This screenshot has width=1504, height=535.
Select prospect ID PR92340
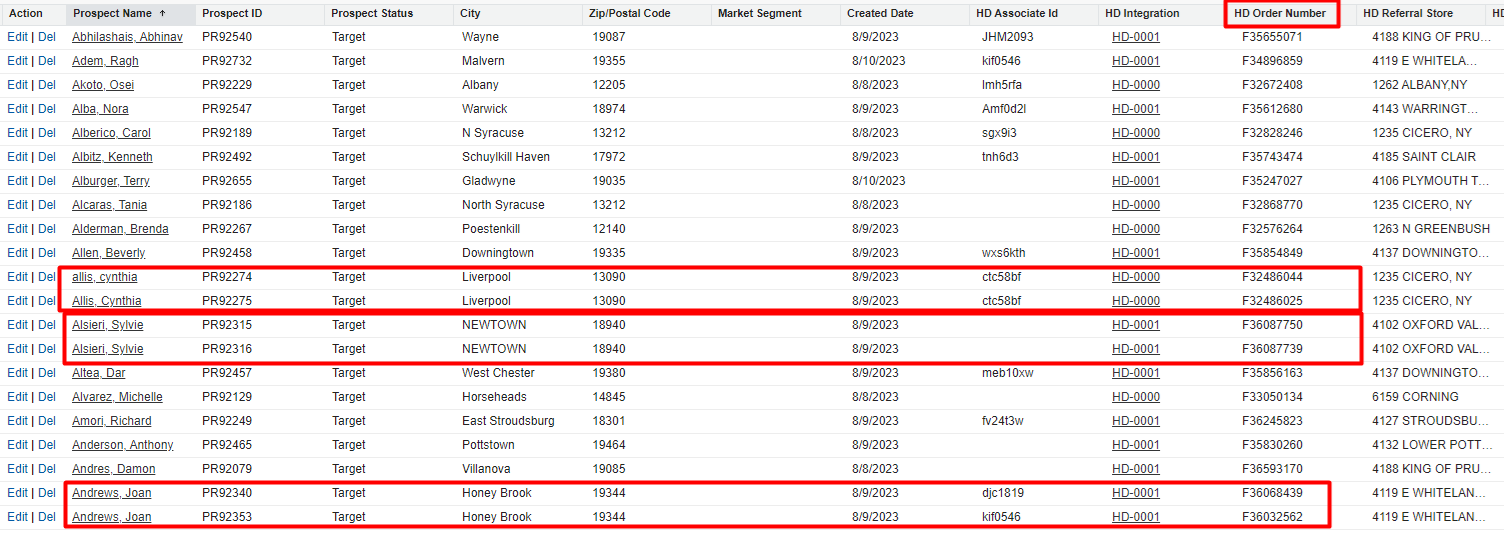click(x=227, y=493)
